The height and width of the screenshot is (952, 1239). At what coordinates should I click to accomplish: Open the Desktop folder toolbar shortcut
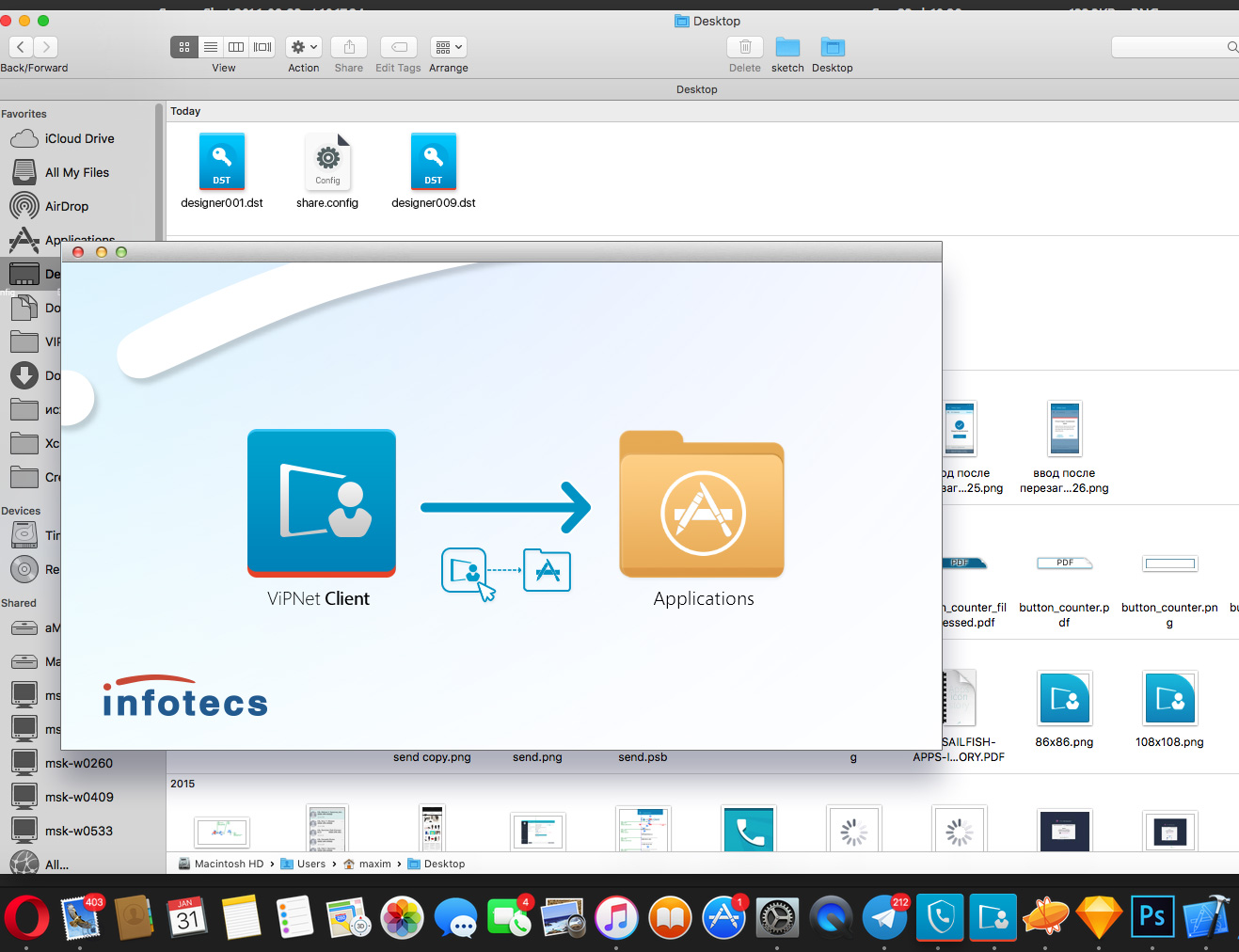(833, 47)
